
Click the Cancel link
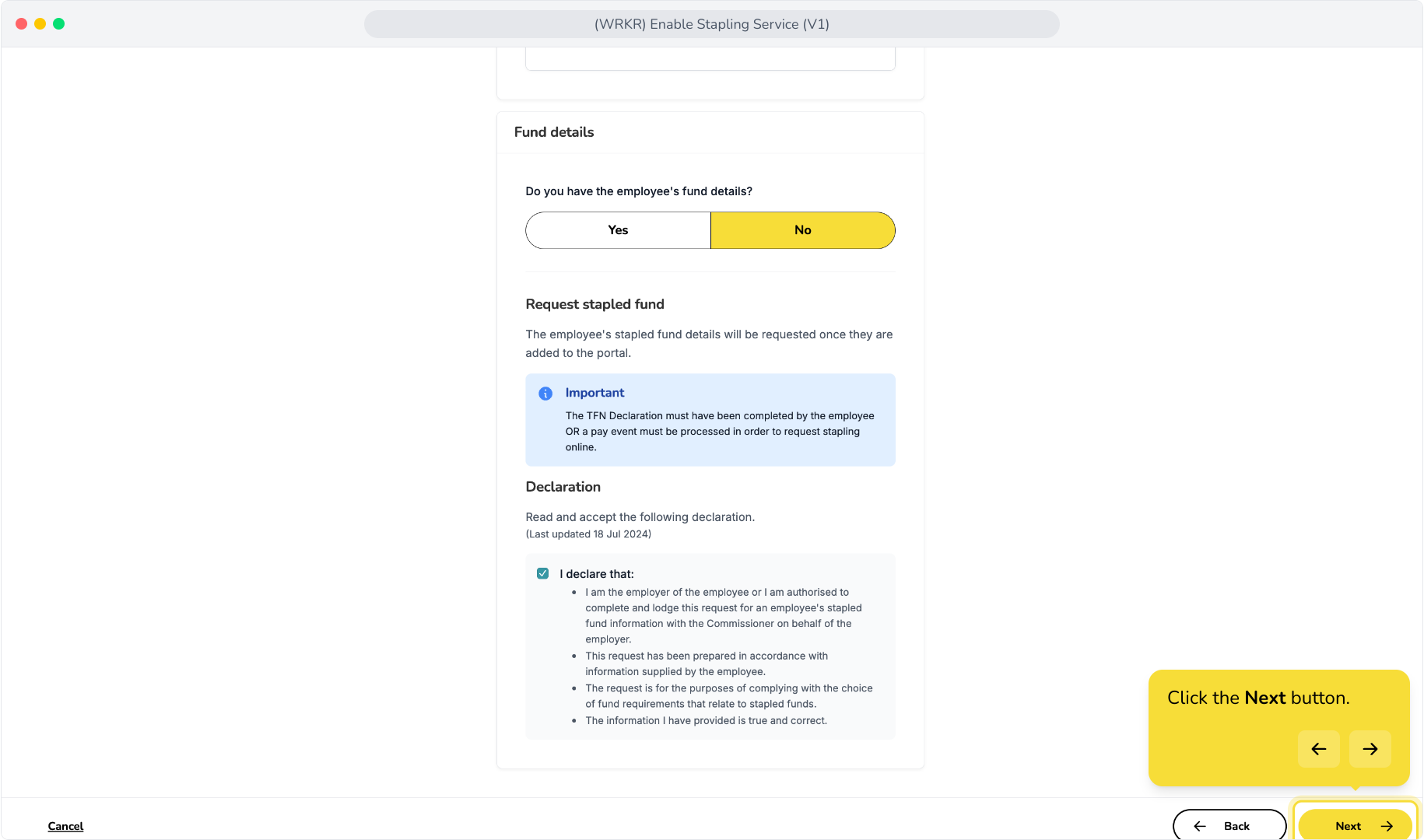coord(65,826)
